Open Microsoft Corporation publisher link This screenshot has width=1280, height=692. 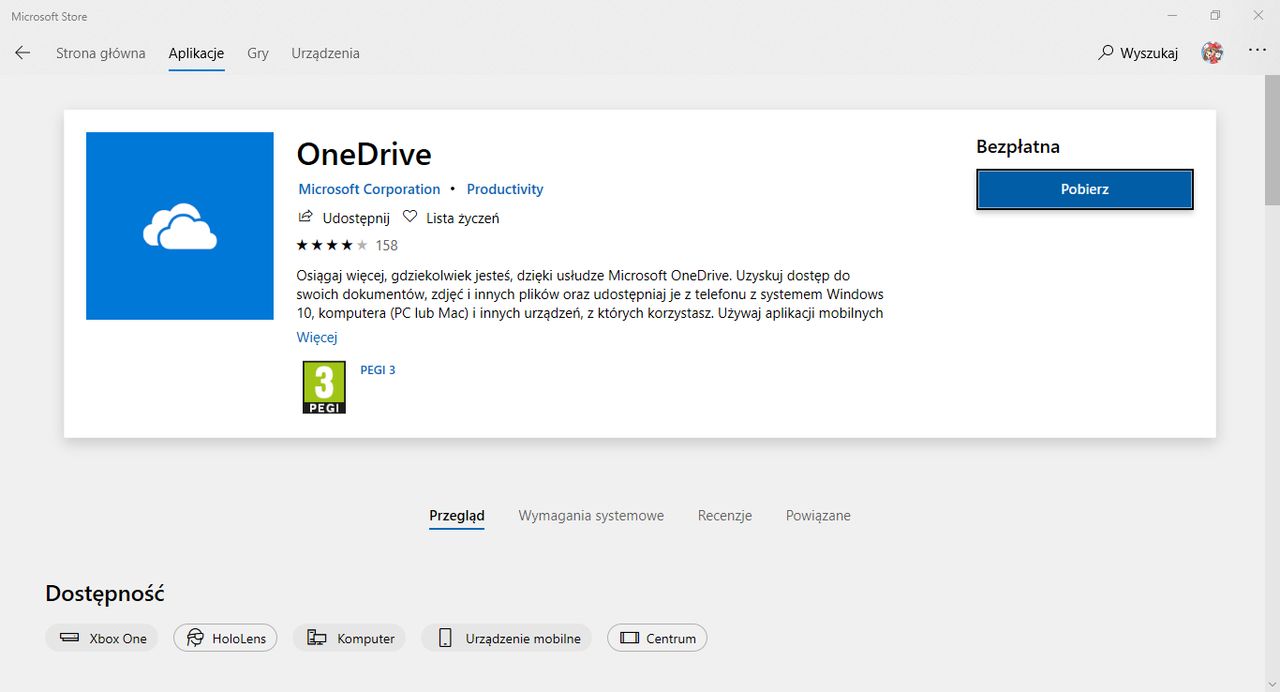point(369,189)
